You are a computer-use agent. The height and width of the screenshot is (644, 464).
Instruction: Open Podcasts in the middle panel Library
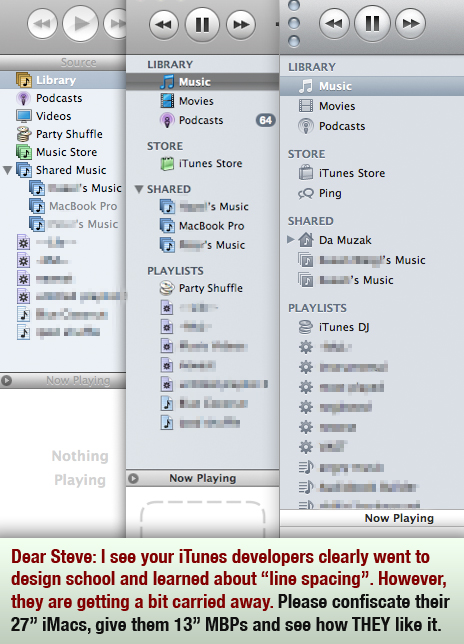[x=202, y=120]
